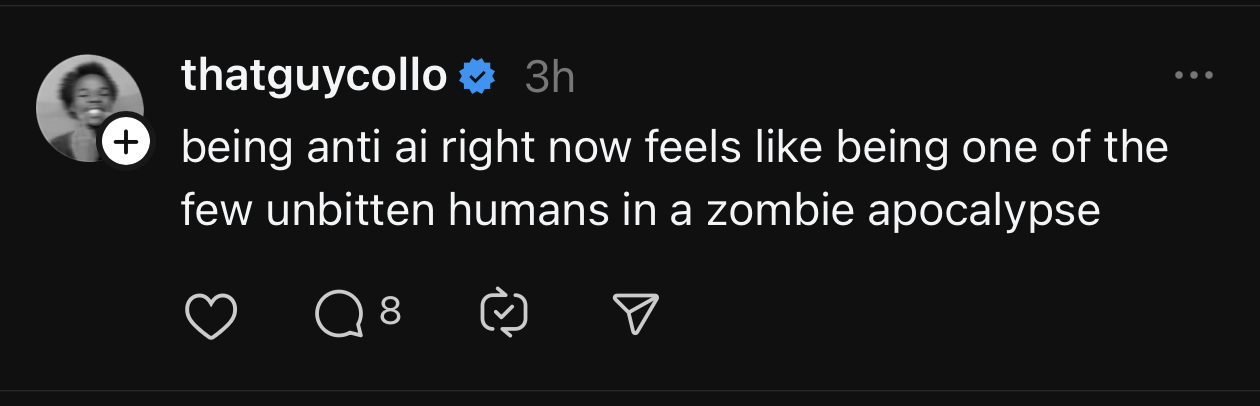The image size is (1260, 406).
Task: Click the 3h post timestamp
Action: click(550, 78)
